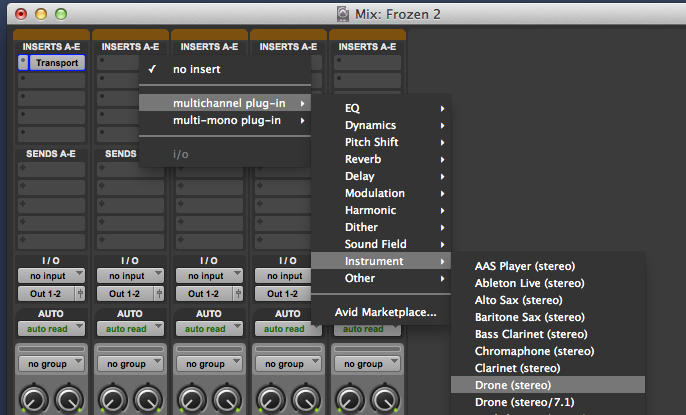Expand the Pitch Shift category
Screen dimensions: 686x415
(381, 142)
